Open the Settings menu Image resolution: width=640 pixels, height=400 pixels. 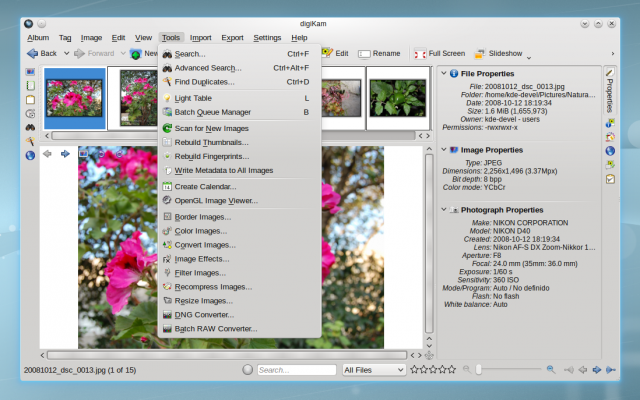click(267, 37)
